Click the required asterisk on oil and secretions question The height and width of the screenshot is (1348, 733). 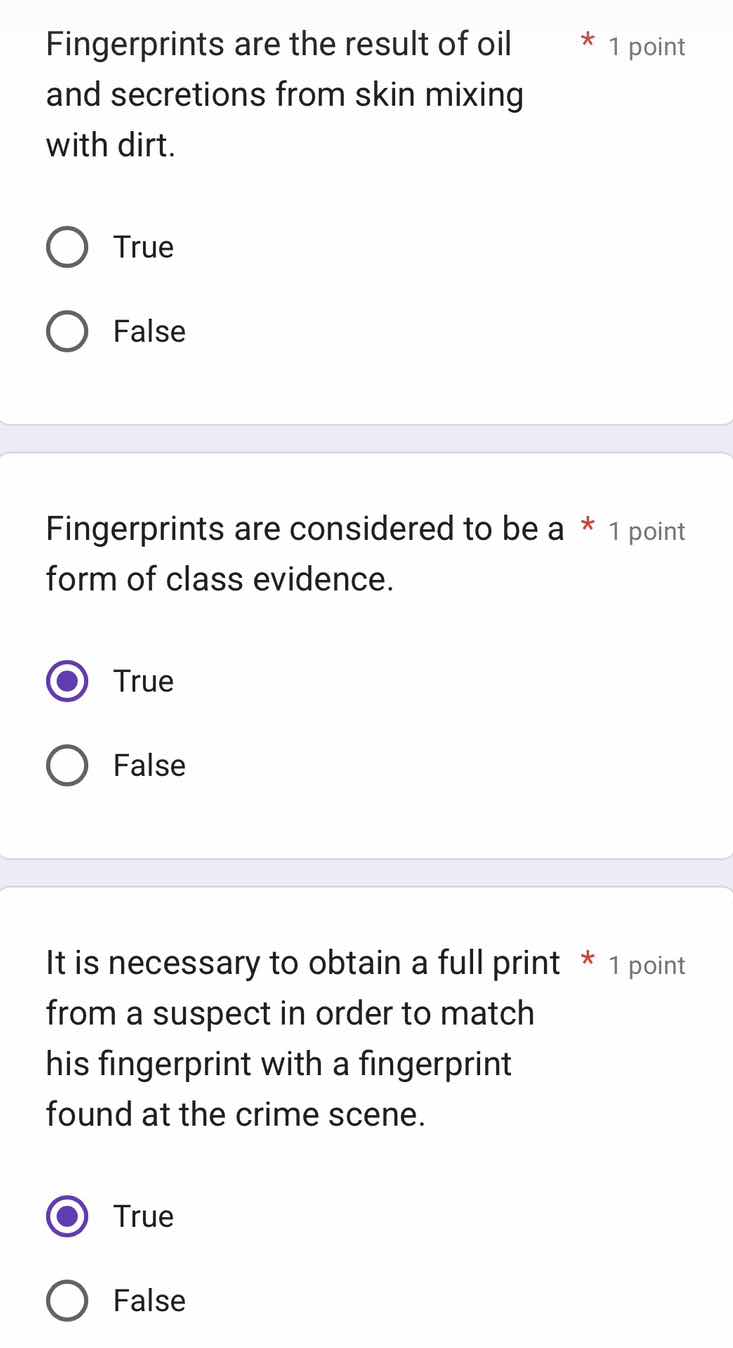pos(588,45)
